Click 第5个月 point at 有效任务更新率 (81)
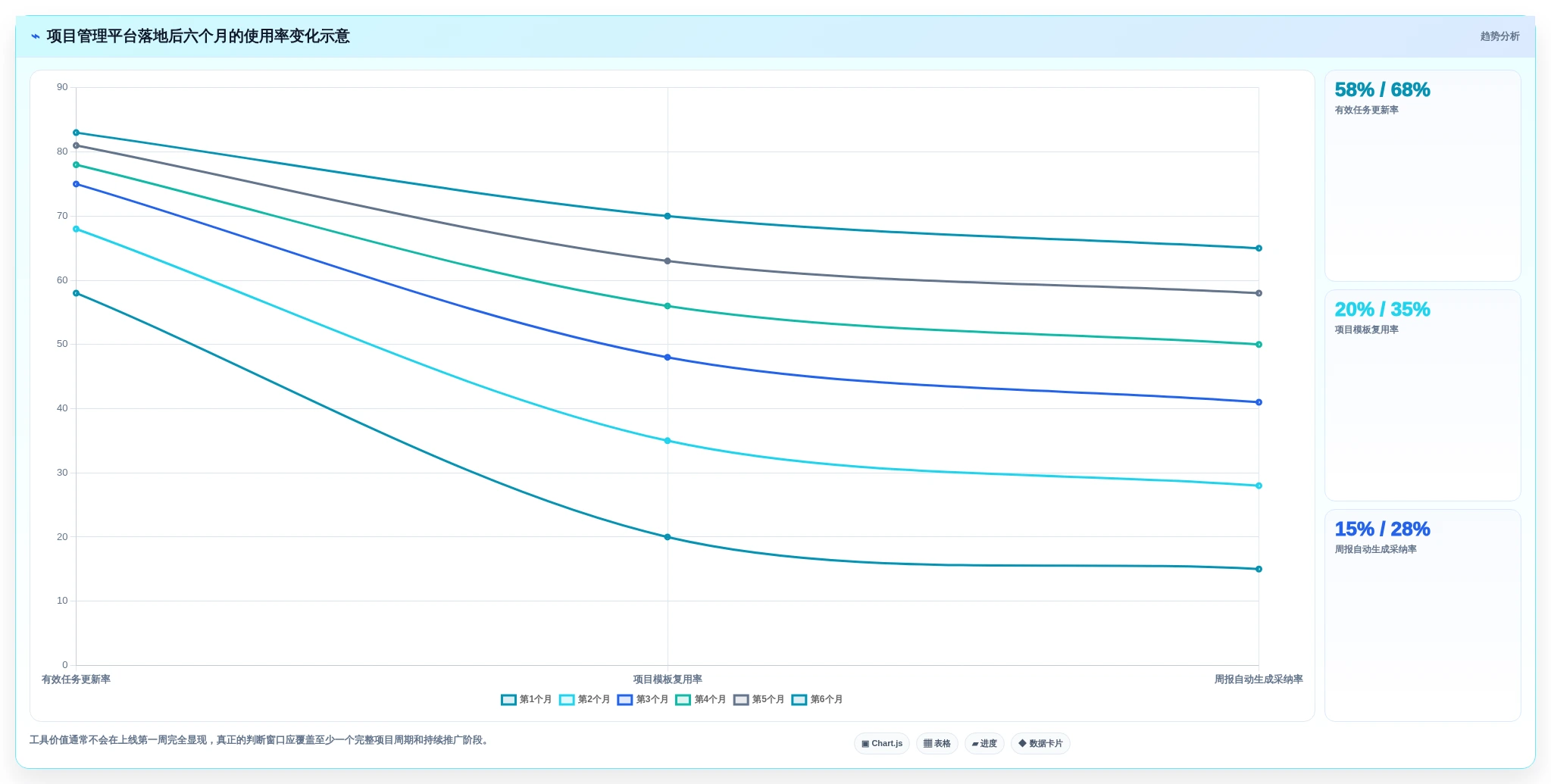 [x=76, y=145]
